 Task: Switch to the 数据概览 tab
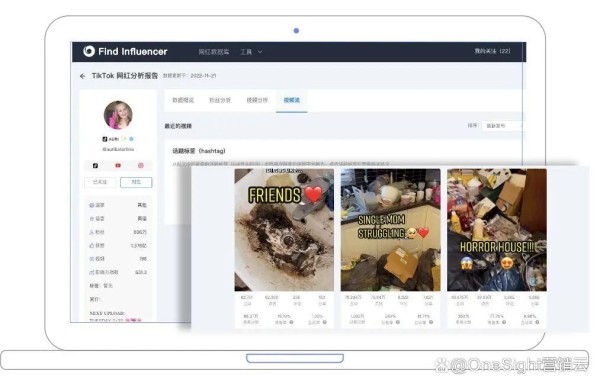[x=183, y=100]
